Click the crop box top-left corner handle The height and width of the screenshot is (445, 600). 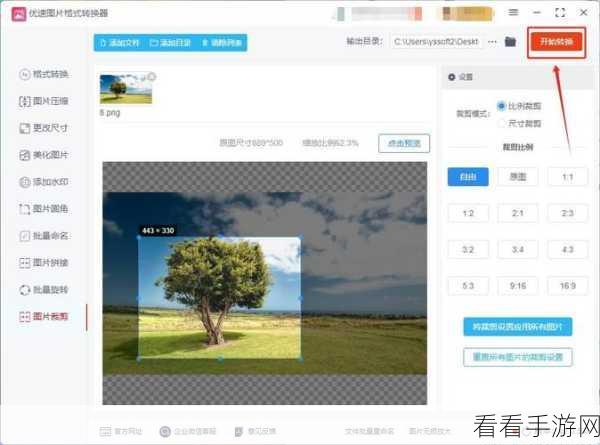139,237
